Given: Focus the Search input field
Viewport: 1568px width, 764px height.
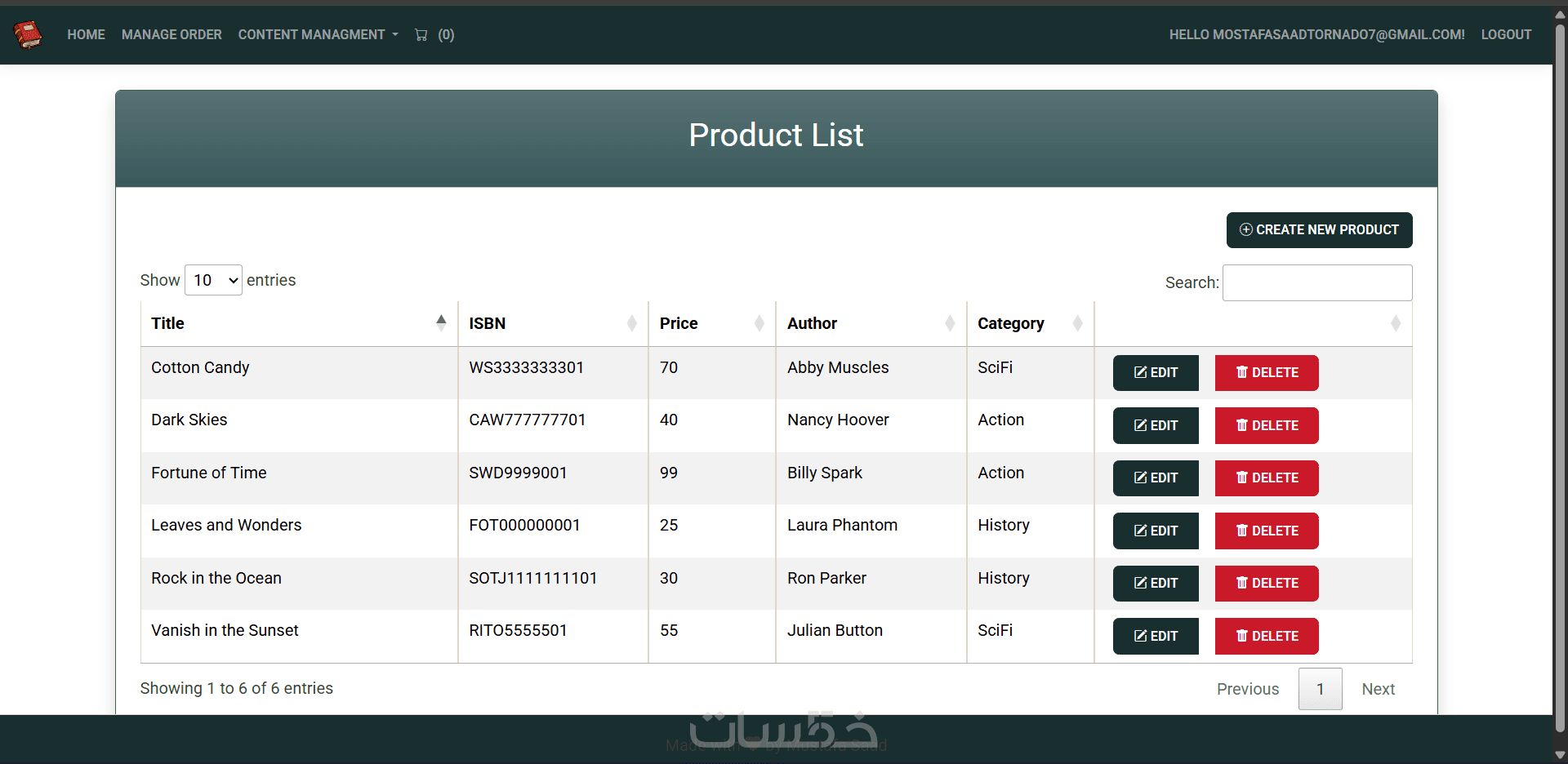Looking at the screenshot, I should 1316,282.
